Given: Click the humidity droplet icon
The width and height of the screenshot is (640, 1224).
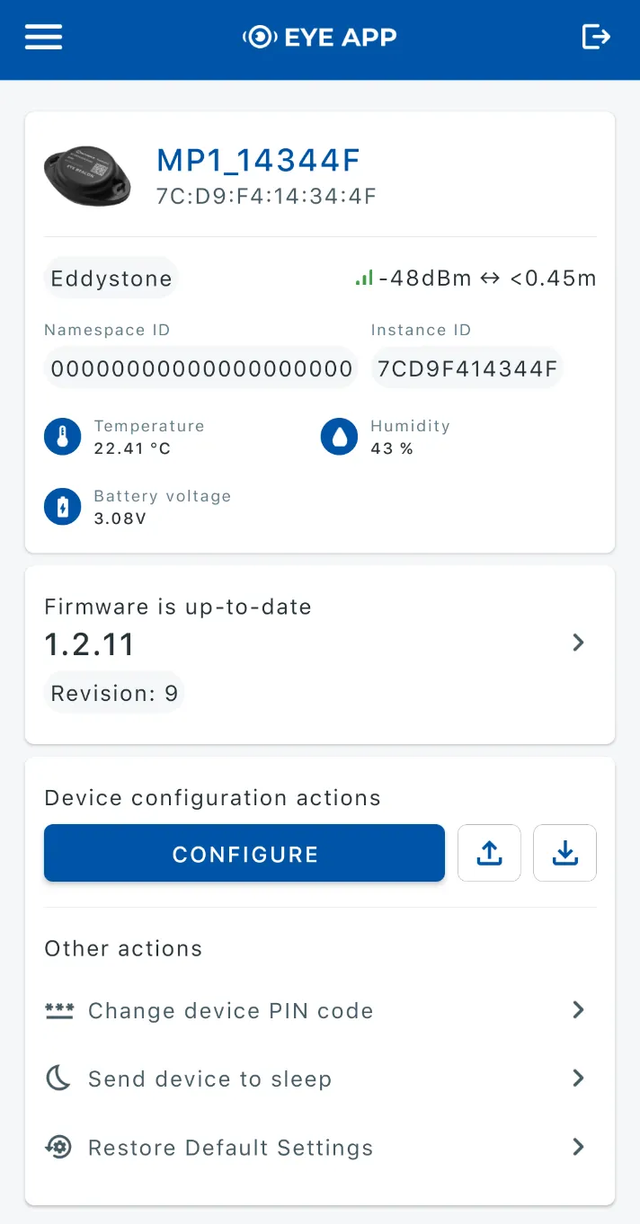Looking at the screenshot, I should point(339,437).
